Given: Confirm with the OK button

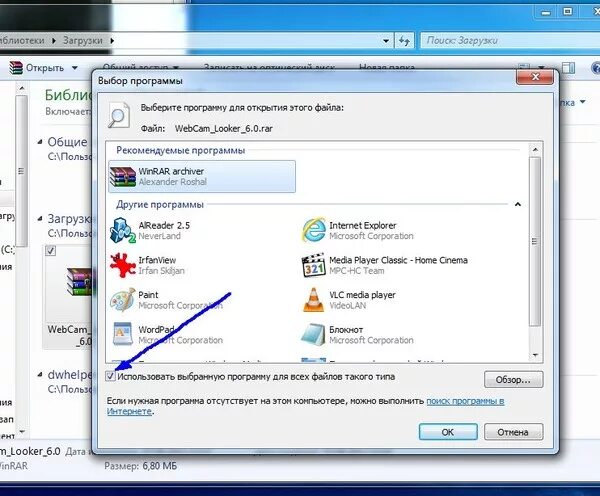Looking at the screenshot, I should tap(448, 432).
